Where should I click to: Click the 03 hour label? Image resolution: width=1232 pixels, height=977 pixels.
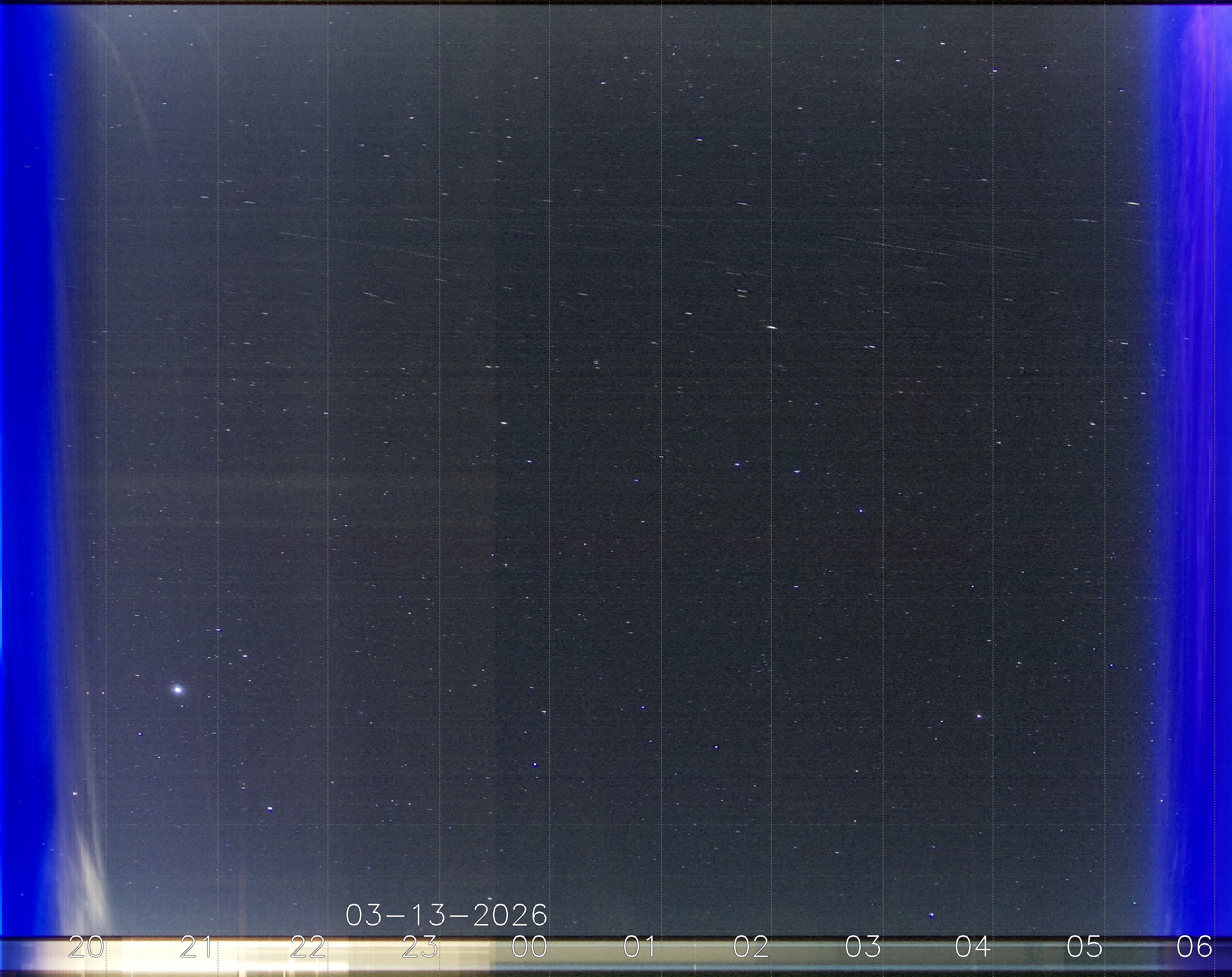[x=862, y=947]
